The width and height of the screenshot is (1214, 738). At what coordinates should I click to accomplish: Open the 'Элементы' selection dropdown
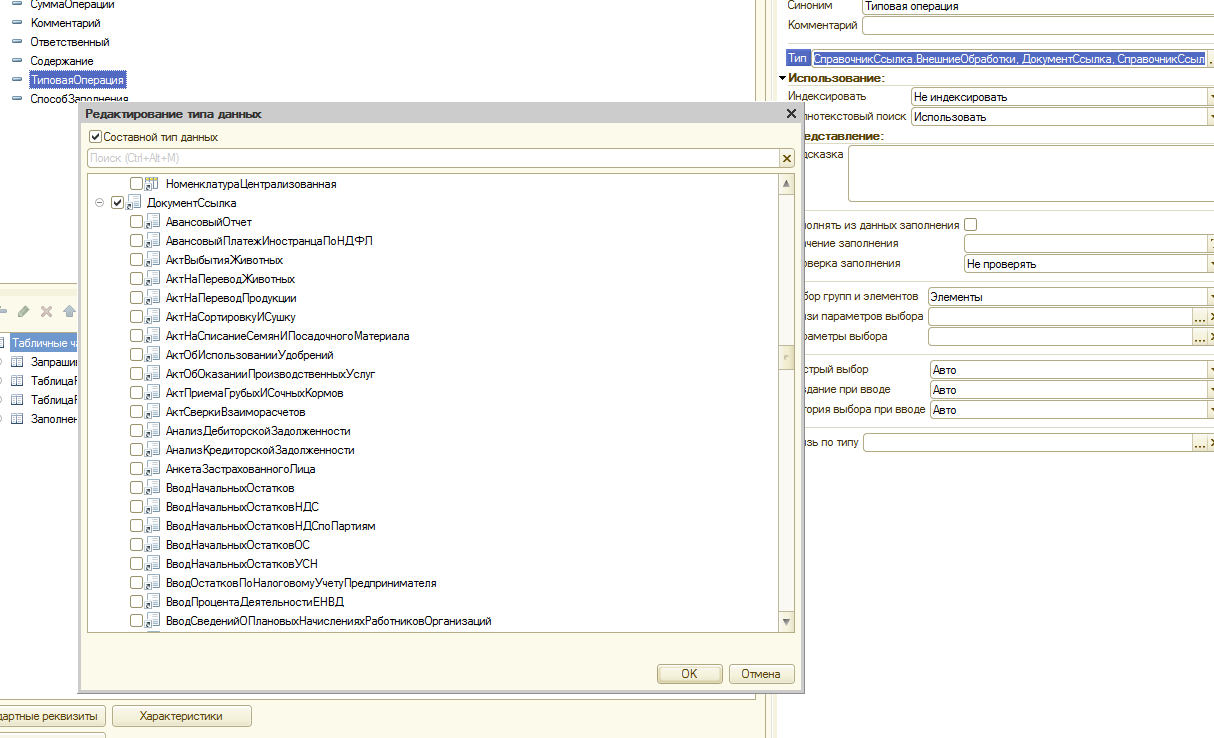tap(1208, 297)
